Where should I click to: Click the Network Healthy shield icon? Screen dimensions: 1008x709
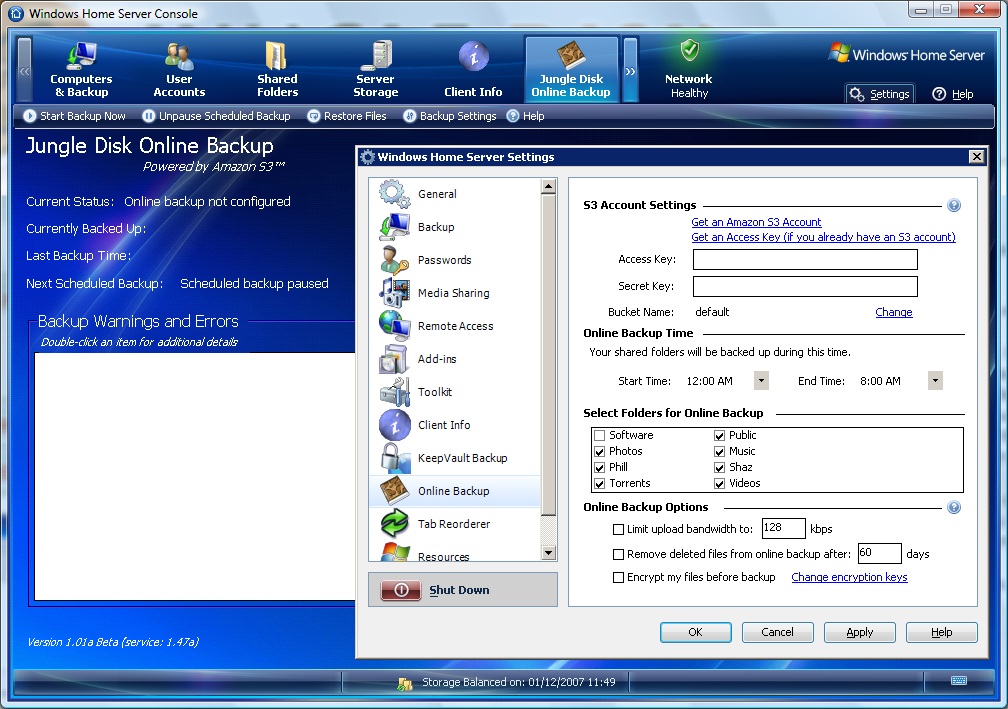[690, 50]
